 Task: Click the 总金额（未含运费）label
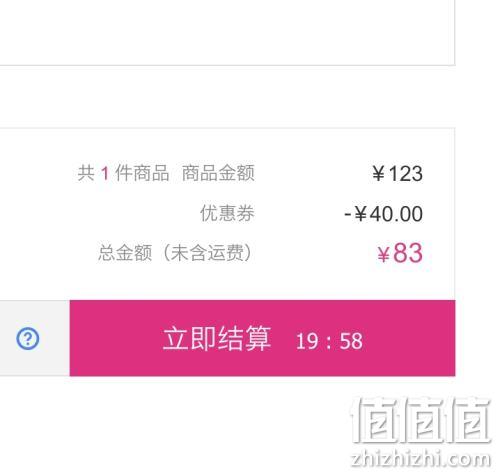(x=174, y=253)
